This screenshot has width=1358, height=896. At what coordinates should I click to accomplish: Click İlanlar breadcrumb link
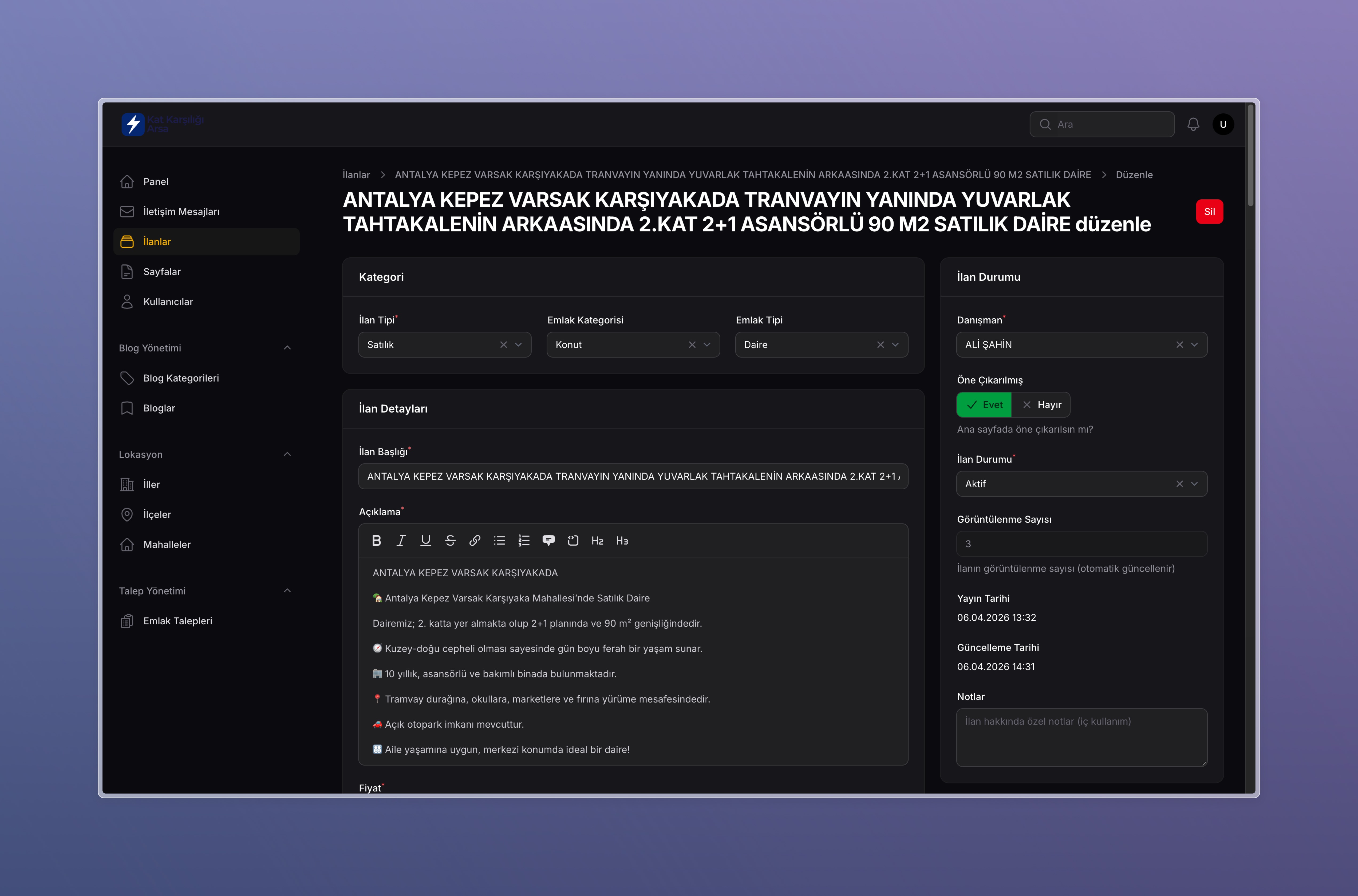356,175
